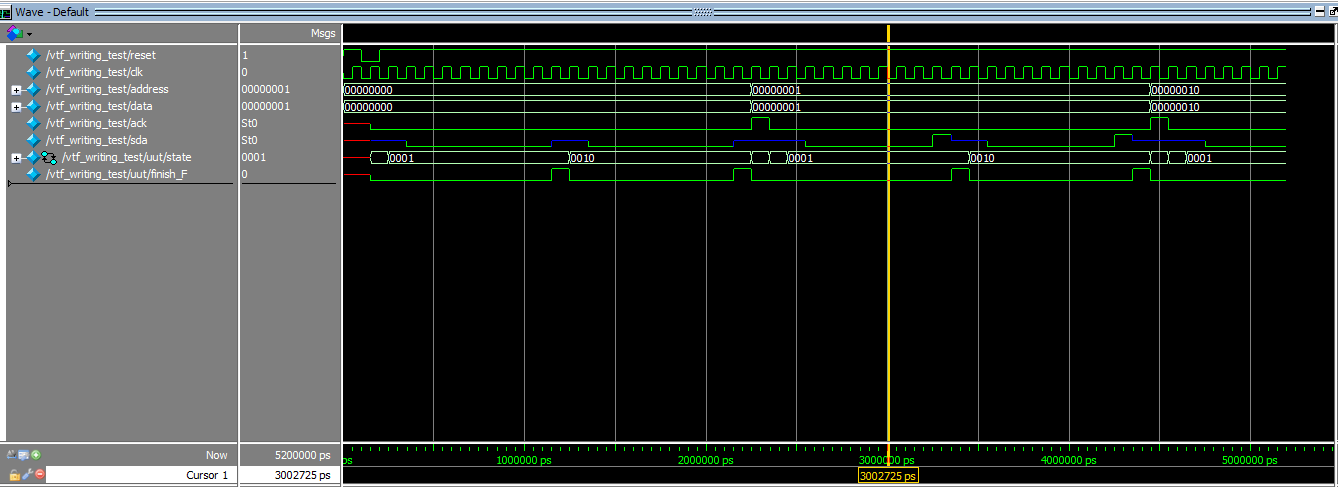Select /vtf_writing_test/ack signal name
This screenshot has height=487, width=1338.
96,123
